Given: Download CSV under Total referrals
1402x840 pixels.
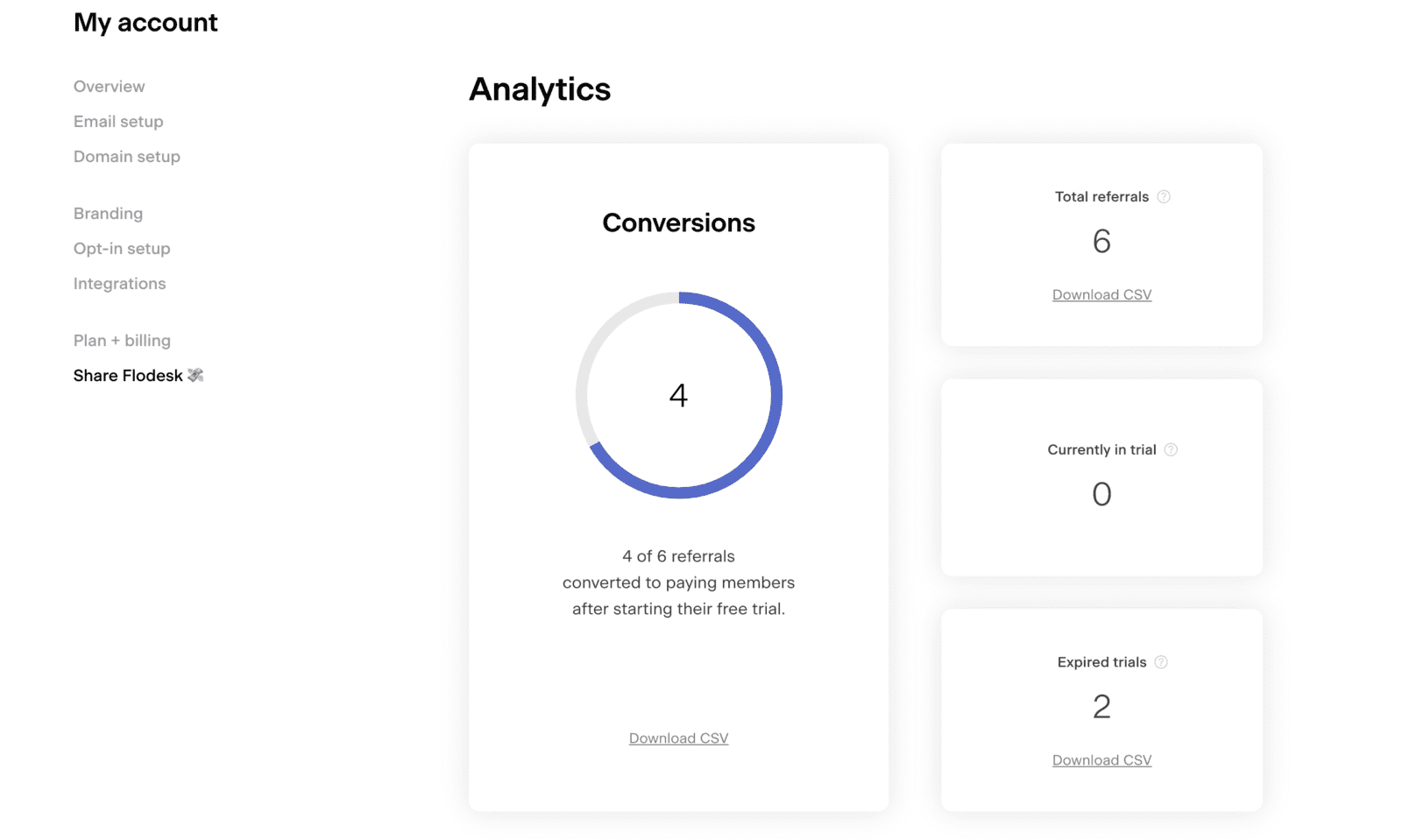Looking at the screenshot, I should (1101, 295).
